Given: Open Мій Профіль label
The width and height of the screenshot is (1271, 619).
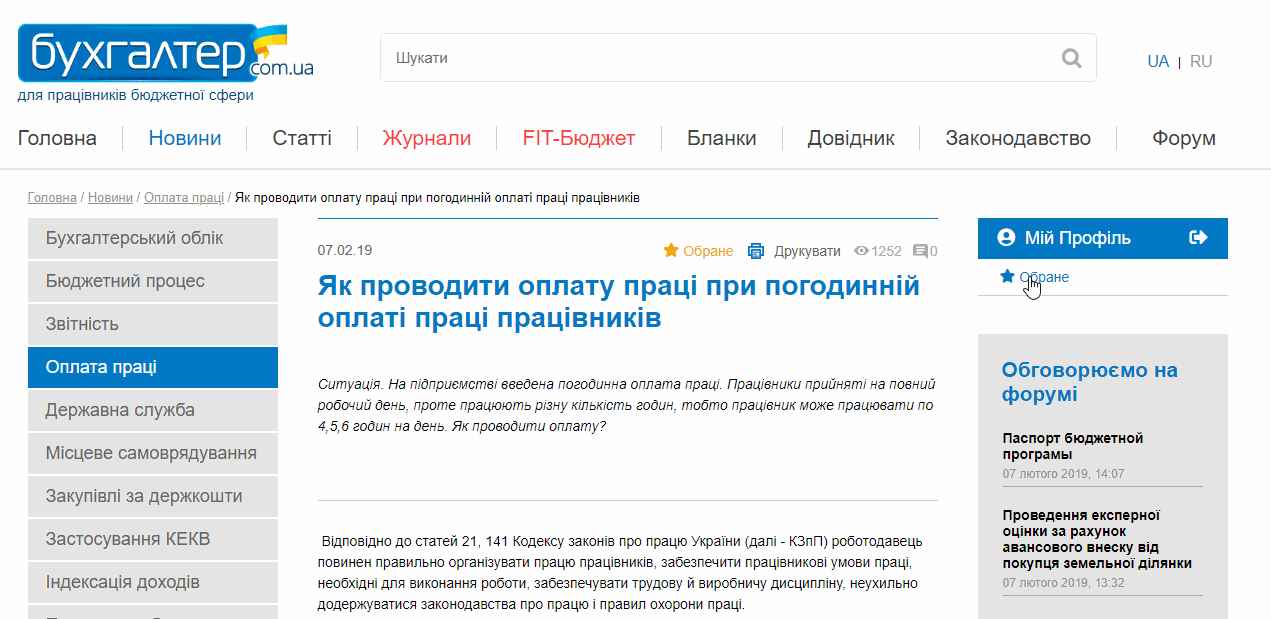Looking at the screenshot, I should point(1078,238).
